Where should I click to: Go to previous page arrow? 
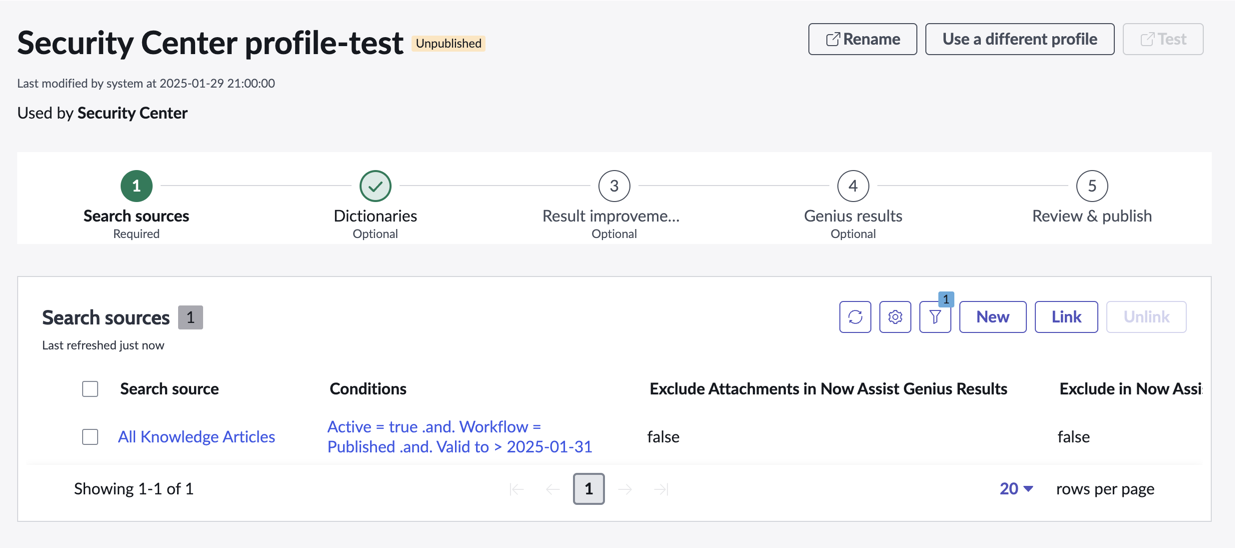point(553,489)
